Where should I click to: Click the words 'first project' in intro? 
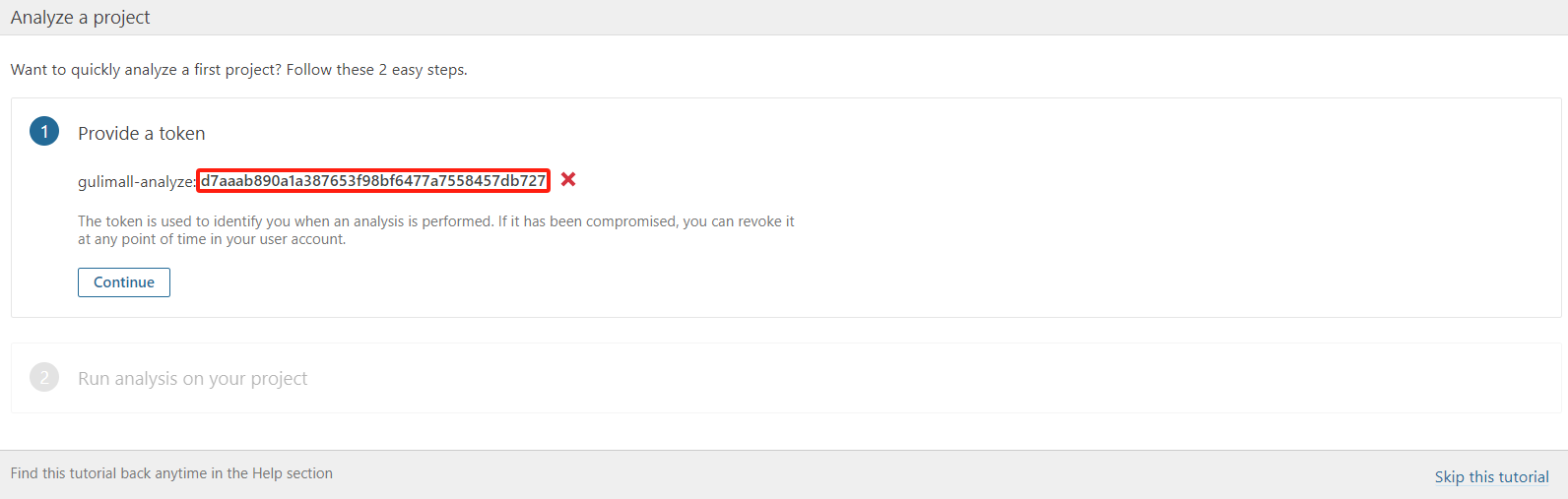(x=237, y=69)
